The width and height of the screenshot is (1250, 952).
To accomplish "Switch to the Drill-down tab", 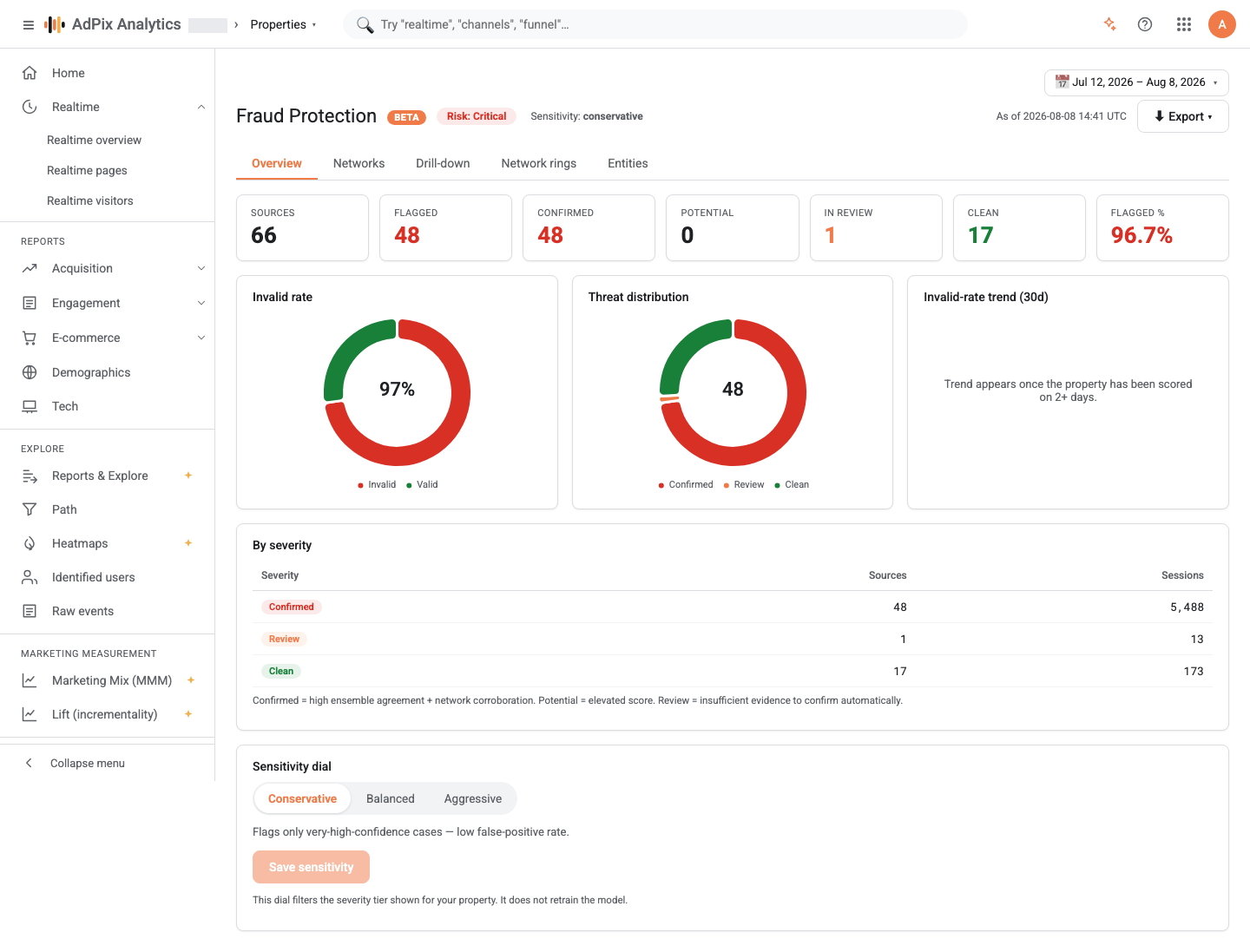I will pos(443,163).
